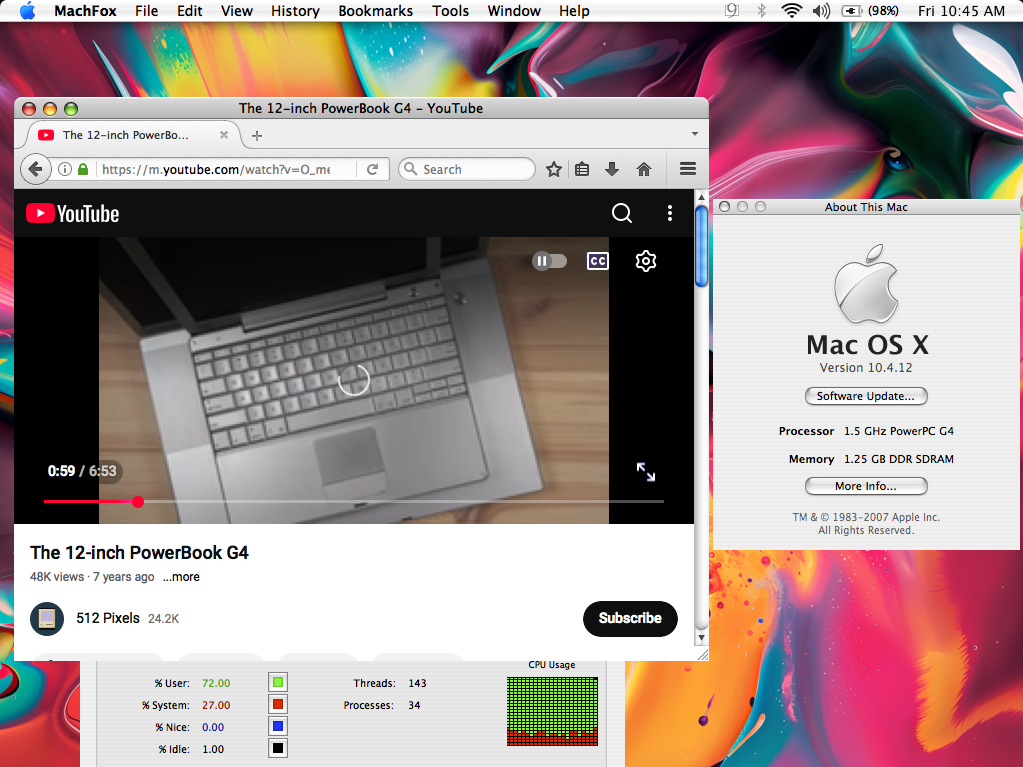The height and width of the screenshot is (767, 1023).
Task: Click the green User color swatch
Action: [278, 682]
